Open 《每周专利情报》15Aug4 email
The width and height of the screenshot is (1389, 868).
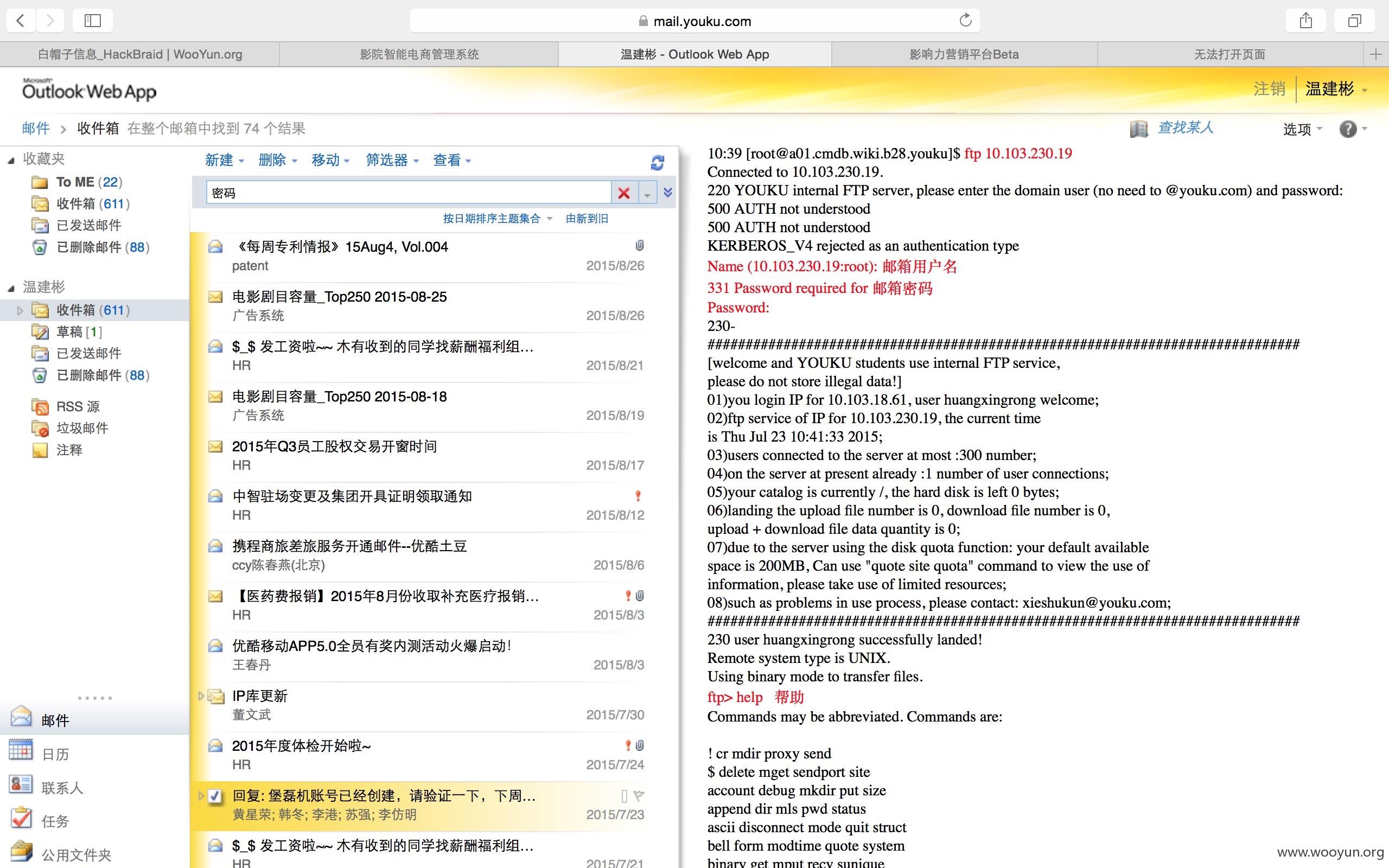426,256
